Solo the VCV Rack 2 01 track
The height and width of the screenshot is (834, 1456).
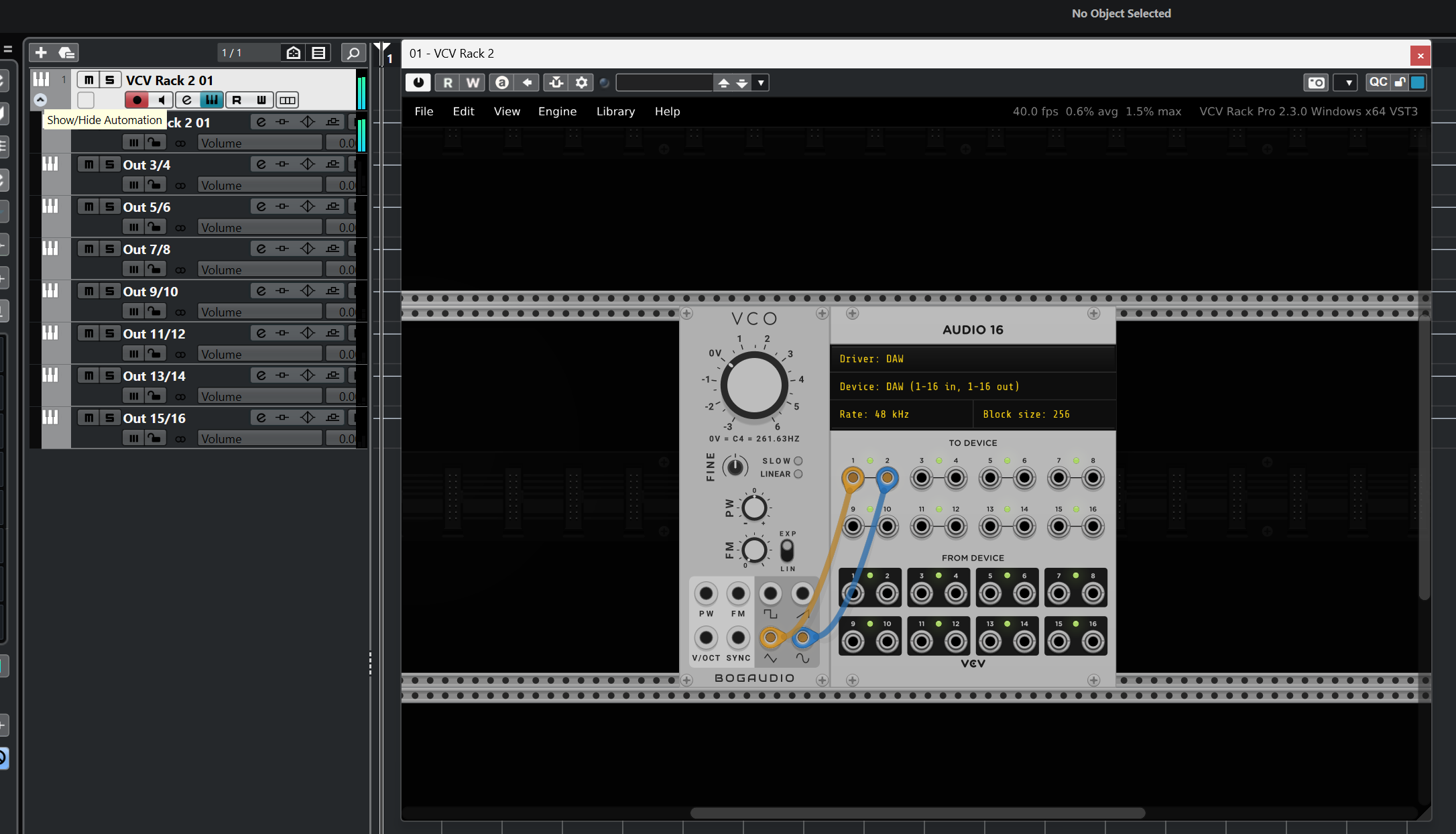(x=110, y=80)
